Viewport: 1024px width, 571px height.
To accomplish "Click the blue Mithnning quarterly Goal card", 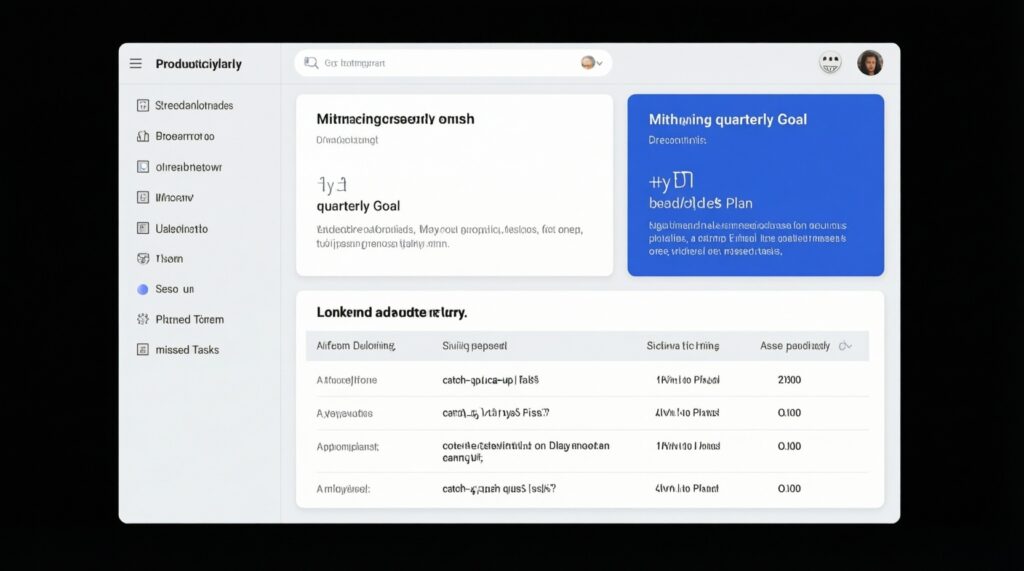I will tap(755, 185).
